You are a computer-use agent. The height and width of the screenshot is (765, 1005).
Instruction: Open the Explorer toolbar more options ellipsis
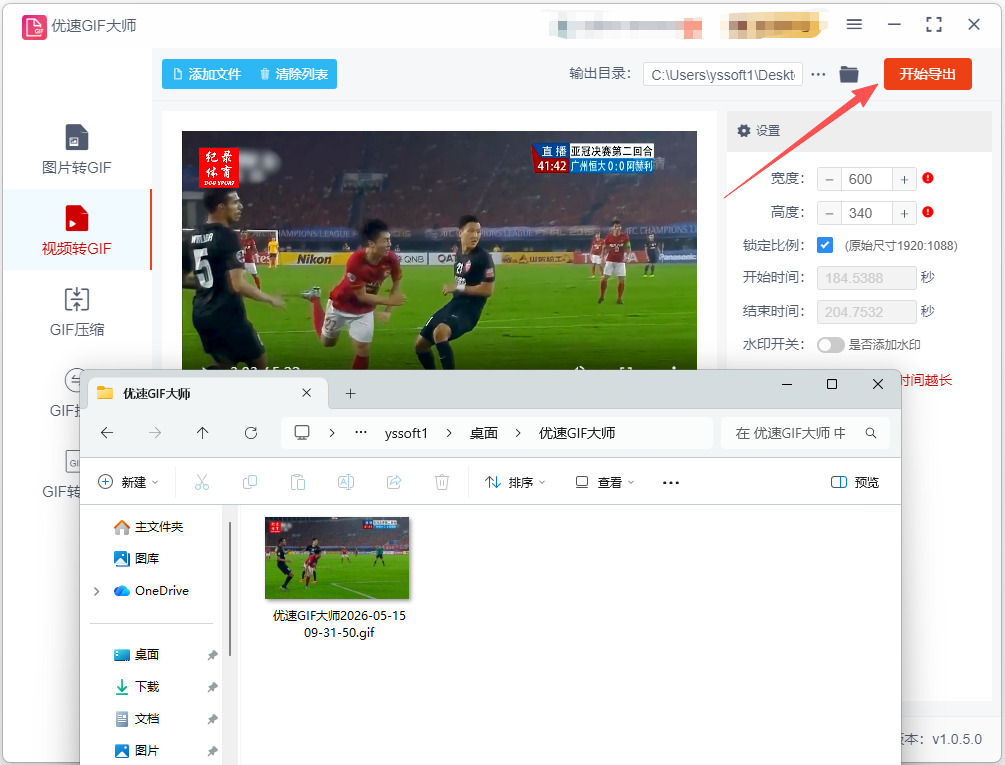click(670, 482)
